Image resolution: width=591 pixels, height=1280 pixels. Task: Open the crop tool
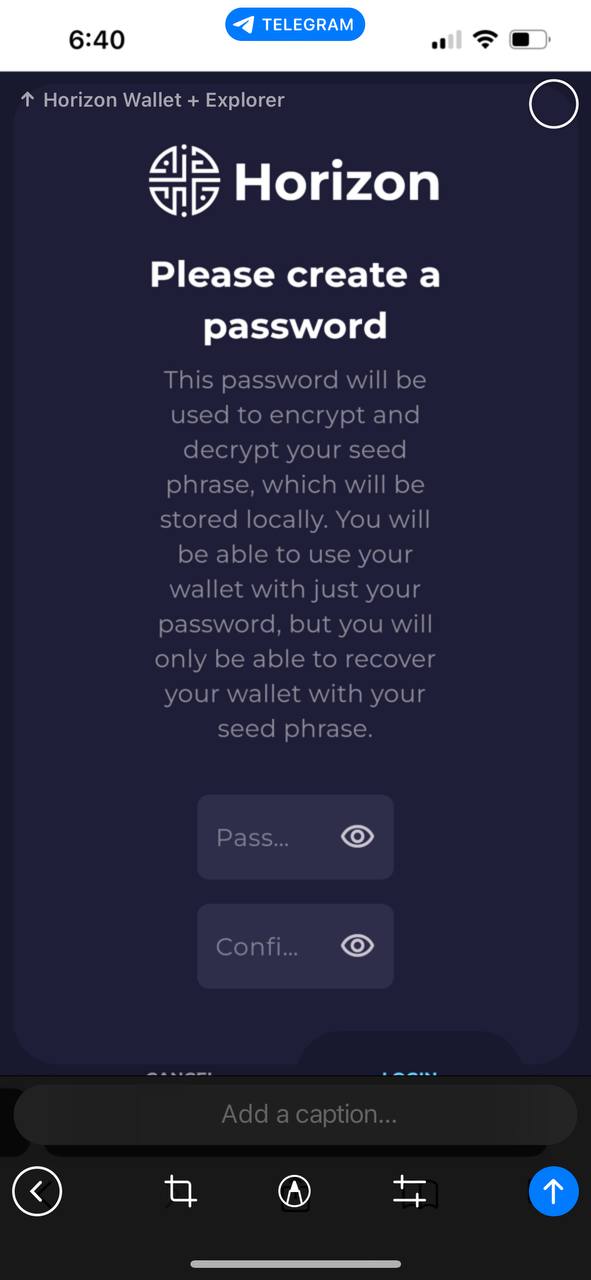(180, 1190)
